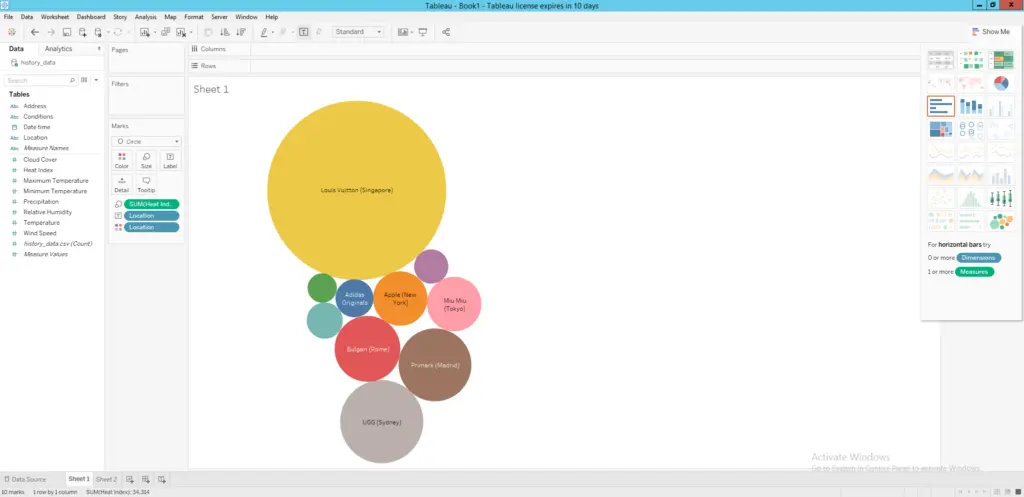Click the Search field in Data pane
Viewport: 1024px width, 497px height.
click(x=38, y=80)
